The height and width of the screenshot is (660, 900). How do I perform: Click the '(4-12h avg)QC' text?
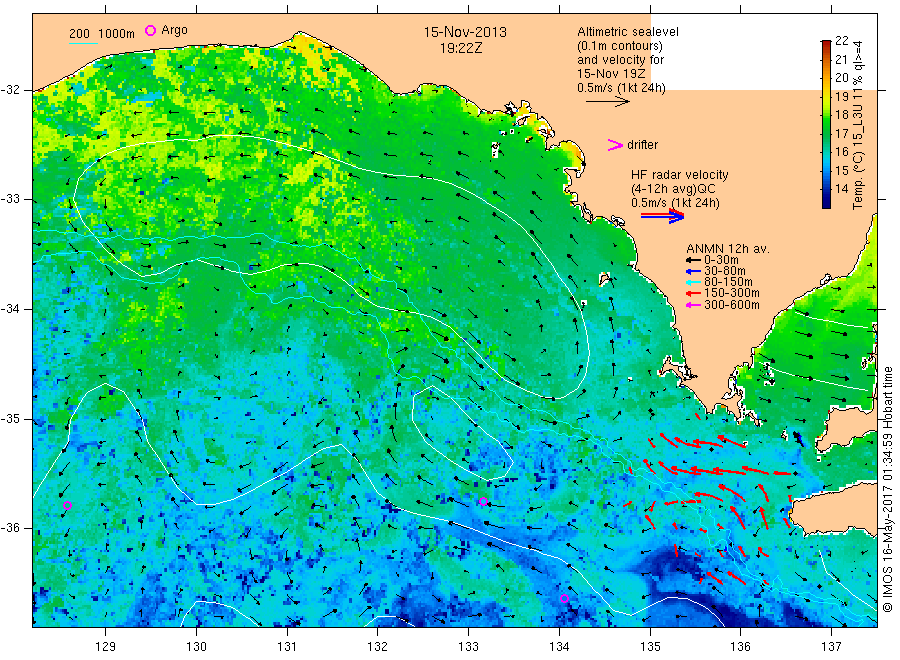pos(673,189)
